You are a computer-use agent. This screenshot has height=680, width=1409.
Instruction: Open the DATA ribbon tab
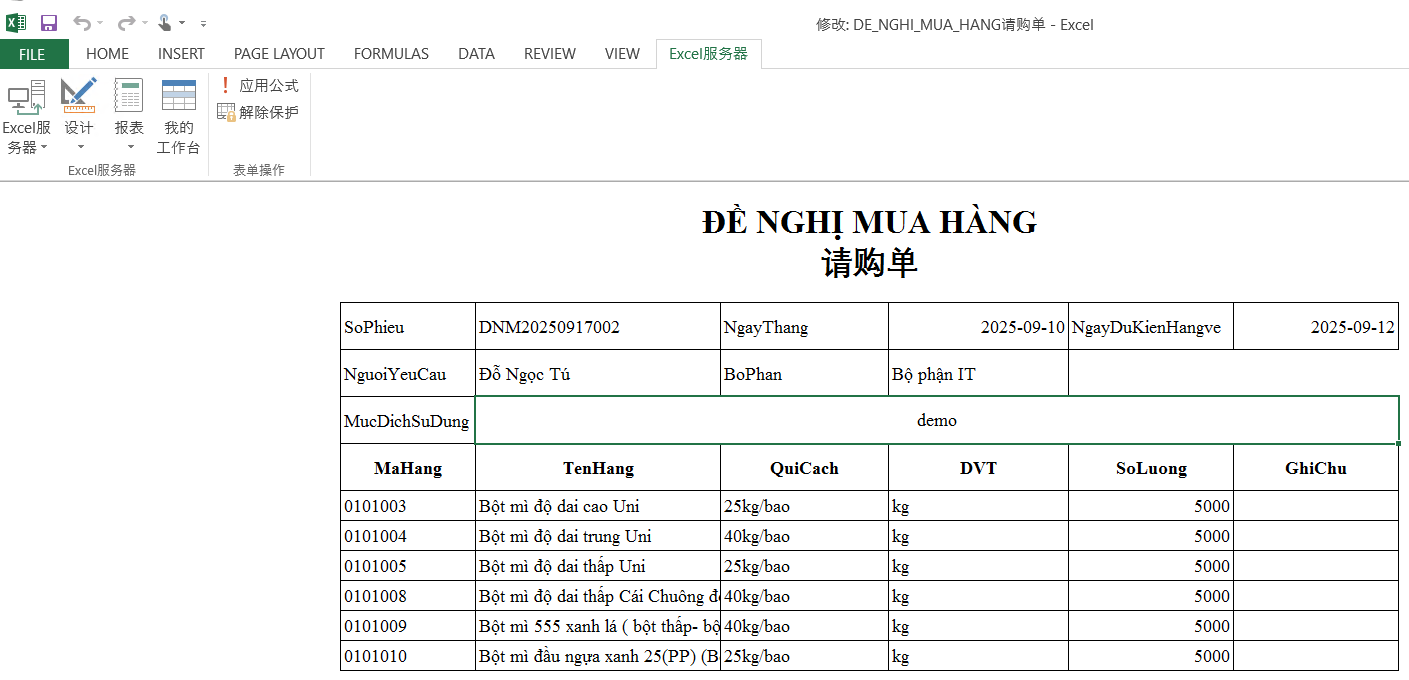tap(476, 54)
